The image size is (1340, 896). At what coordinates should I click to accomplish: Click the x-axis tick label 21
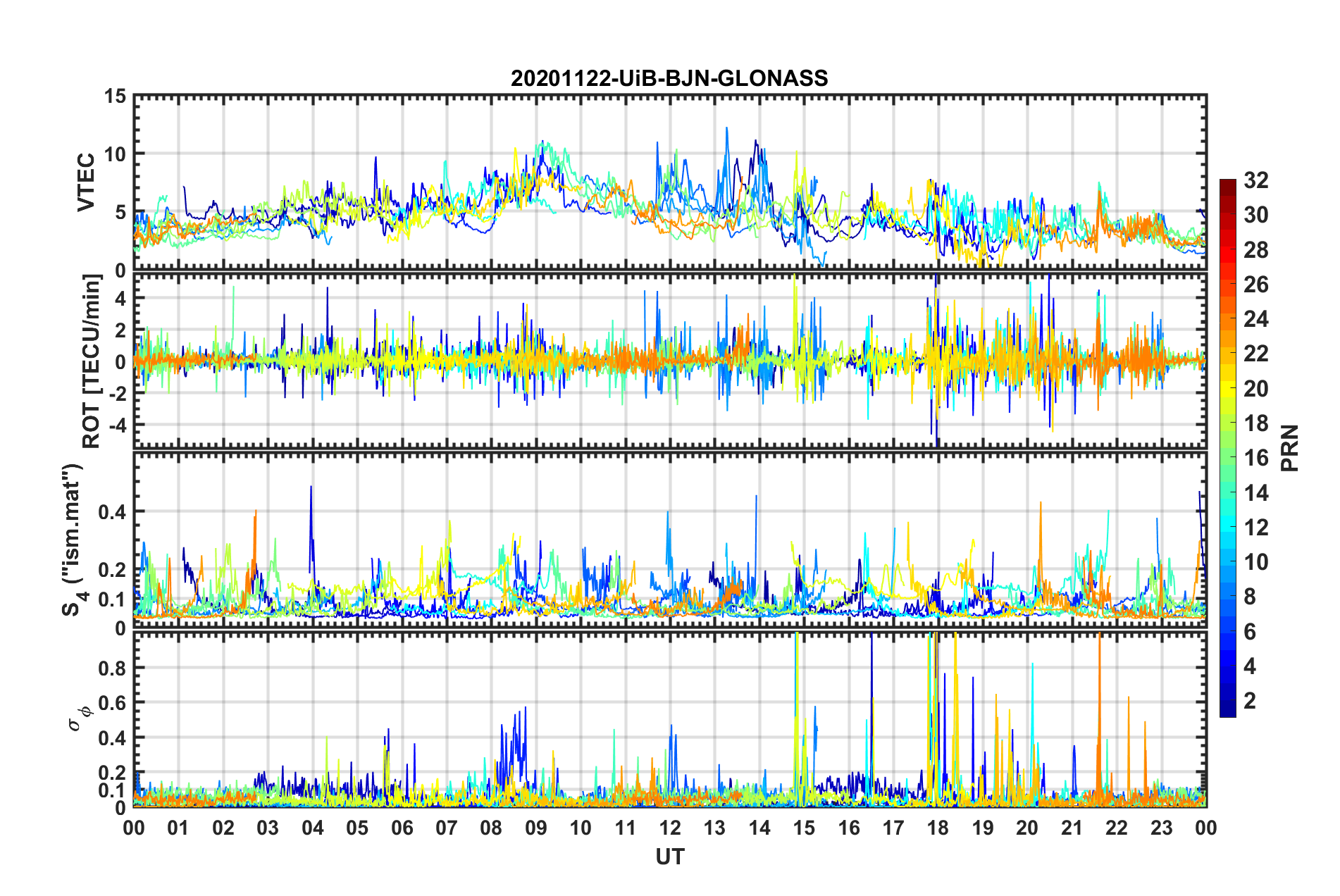1072,828
